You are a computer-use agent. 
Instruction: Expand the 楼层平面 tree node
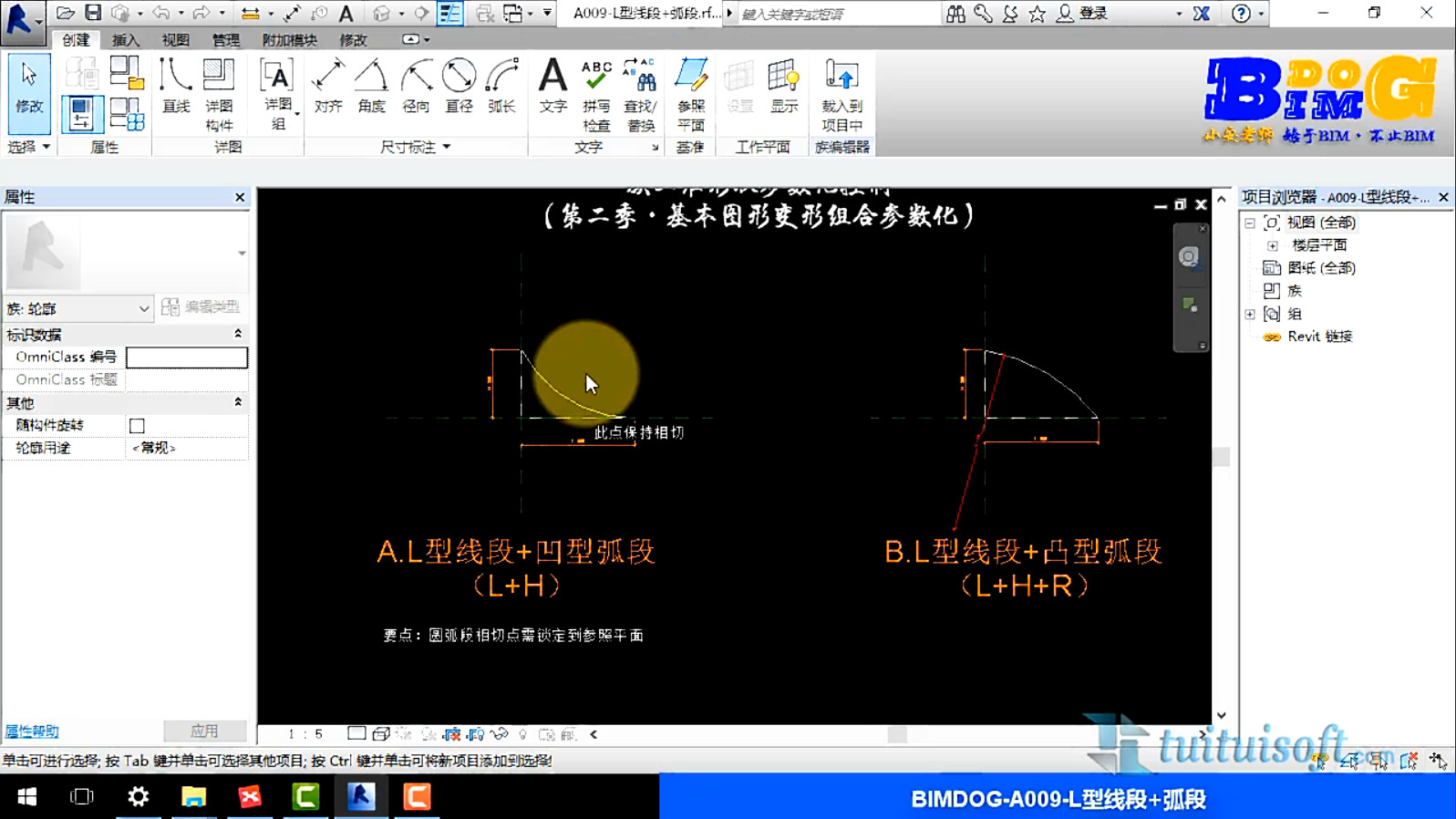1273,245
